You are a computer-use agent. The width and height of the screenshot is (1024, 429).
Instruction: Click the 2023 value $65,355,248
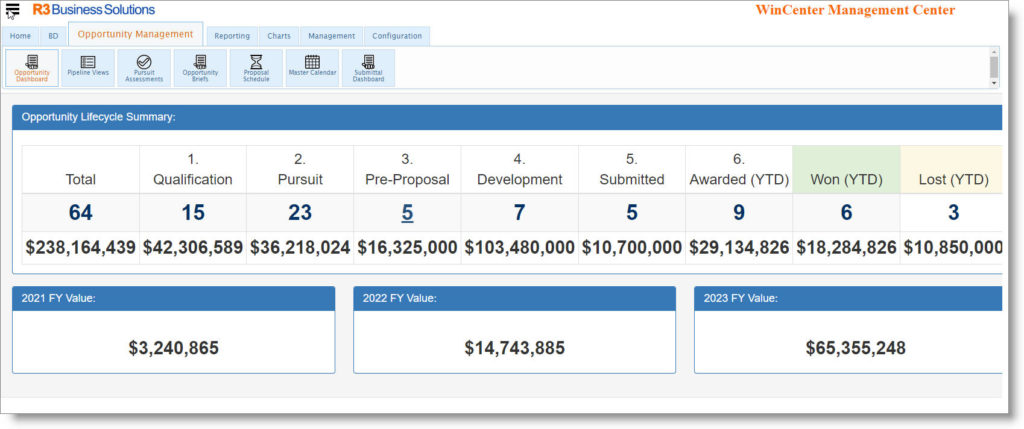click(x=856, y=348)
